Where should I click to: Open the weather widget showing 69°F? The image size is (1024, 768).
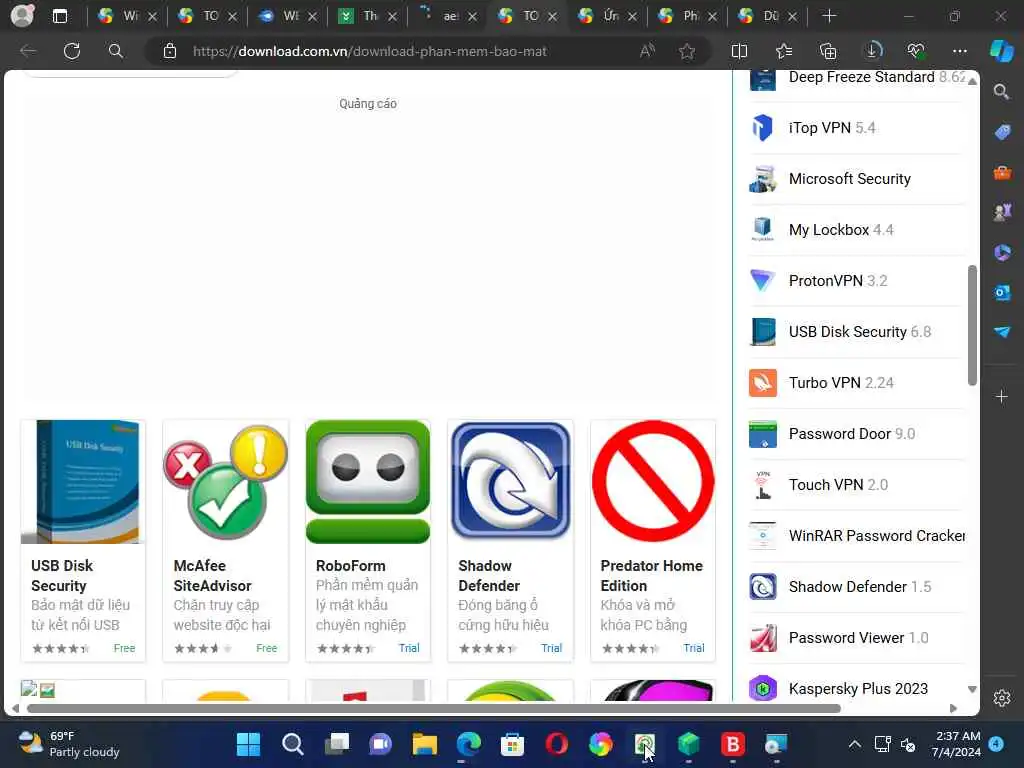click(x=69, y=744)
